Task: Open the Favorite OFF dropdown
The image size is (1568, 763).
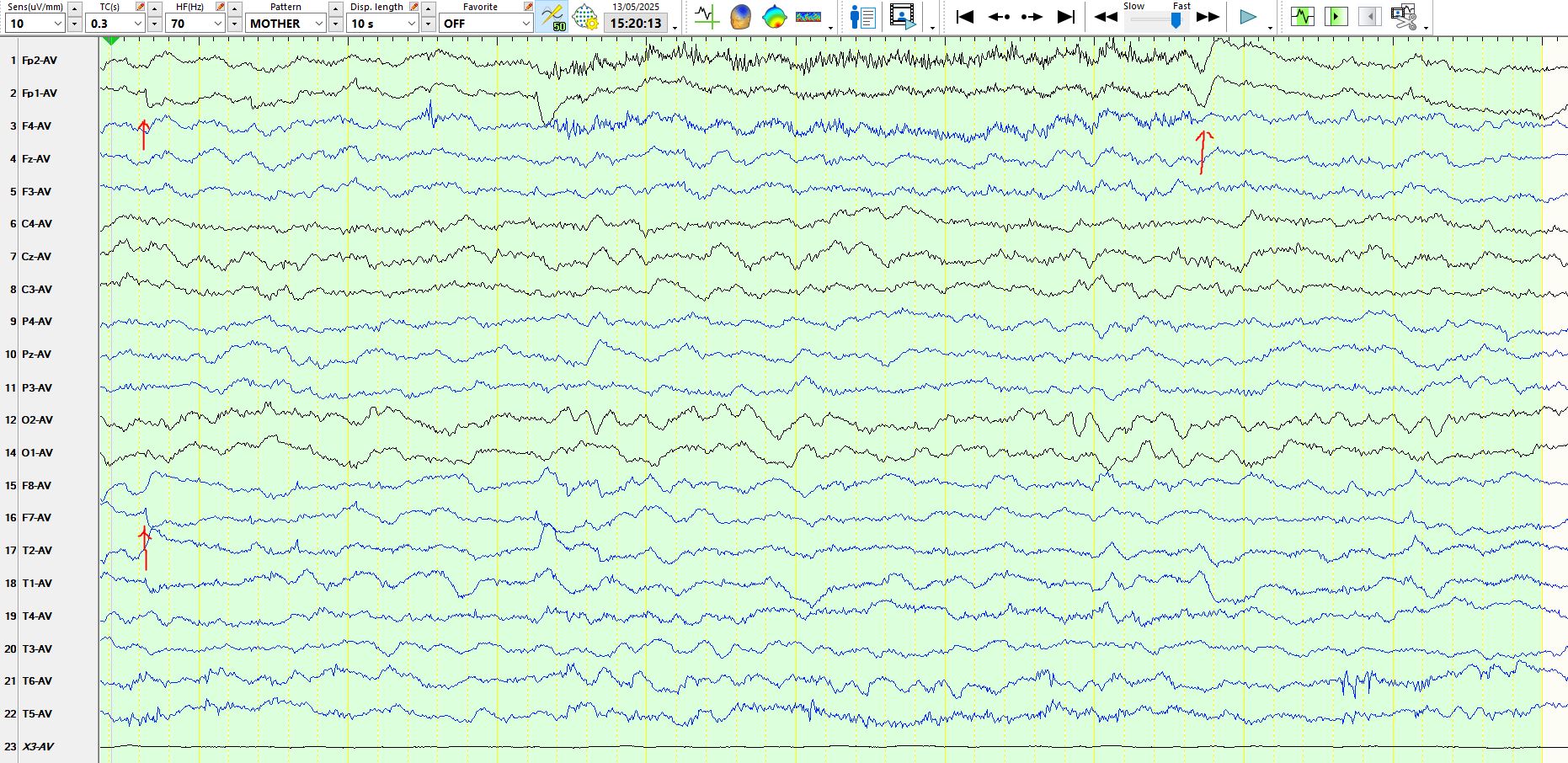Action: [x=486, y=24]
